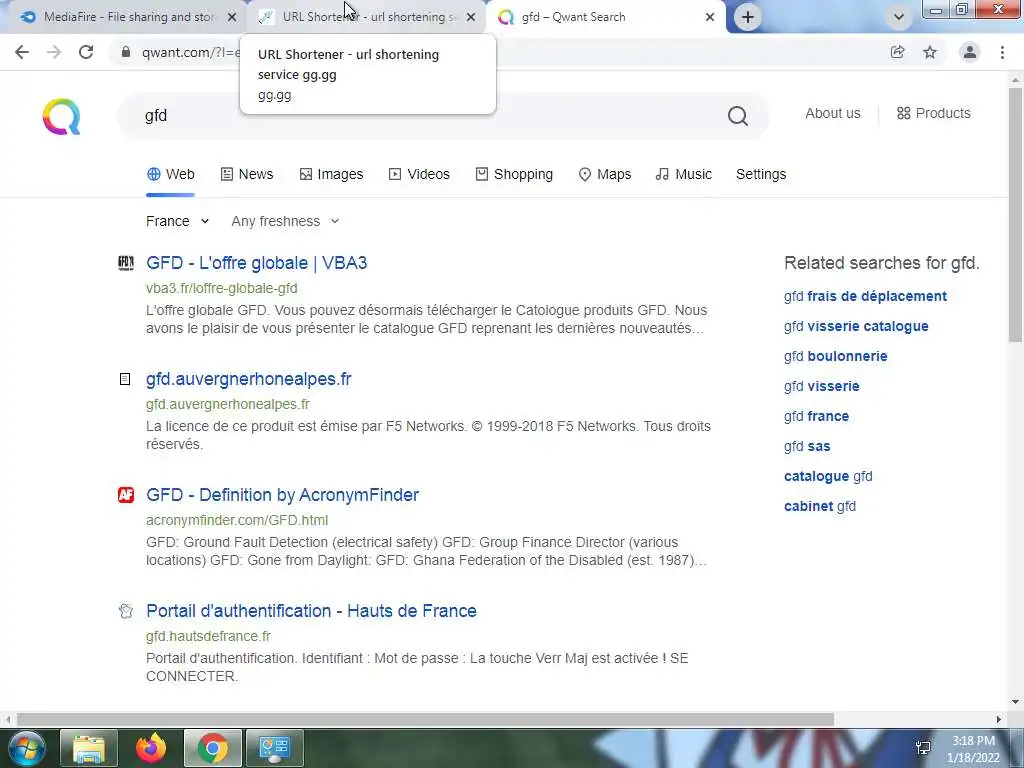Image resolution: width=1024 pixels, height=768 pixels.
Task: Click the vba3.fr/loffre-globale-gfd URL
Action: (221, 288)
